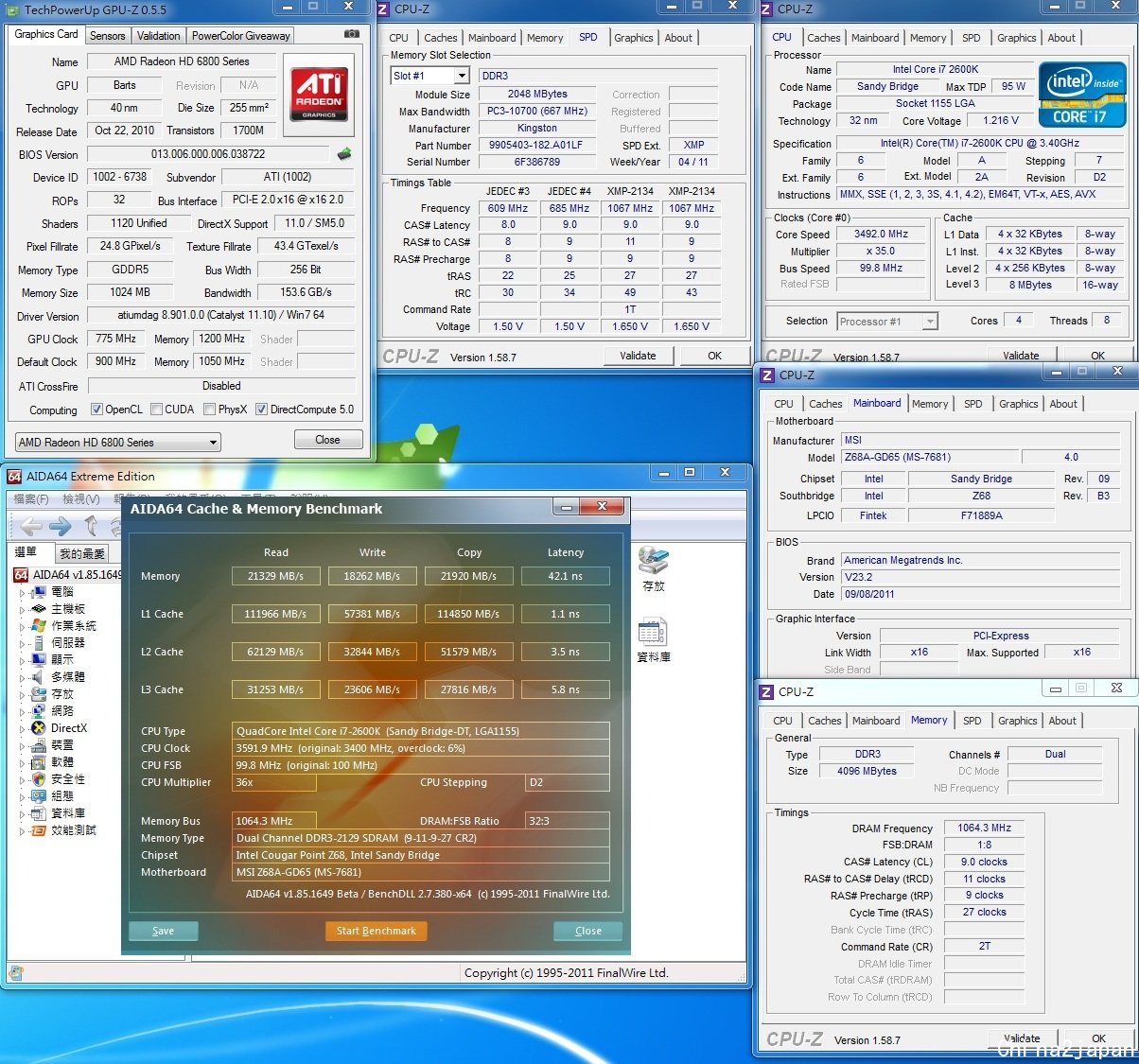Toggle the OpenCL checkbox
Viewport: 1139px width, 1064px height.
pyautogui.click(x=96, y=410)
